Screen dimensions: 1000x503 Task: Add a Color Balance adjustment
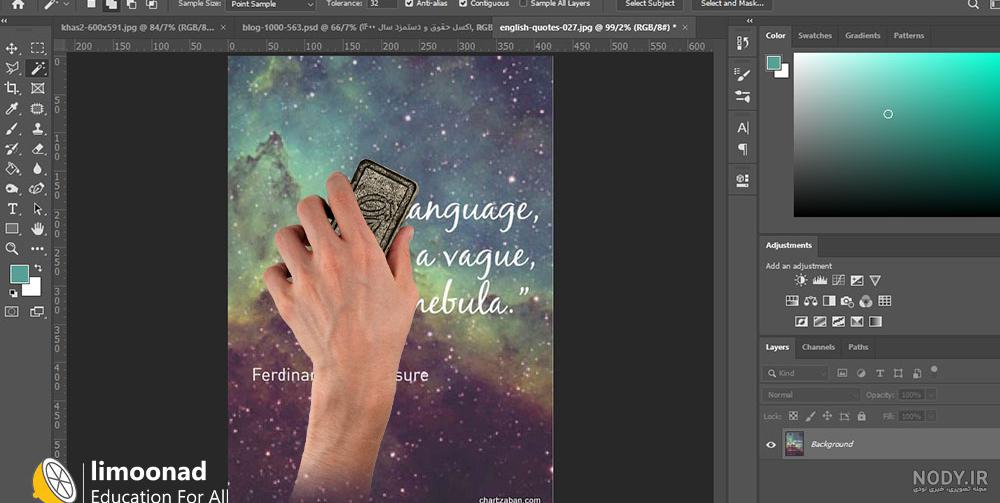(811, 301)
